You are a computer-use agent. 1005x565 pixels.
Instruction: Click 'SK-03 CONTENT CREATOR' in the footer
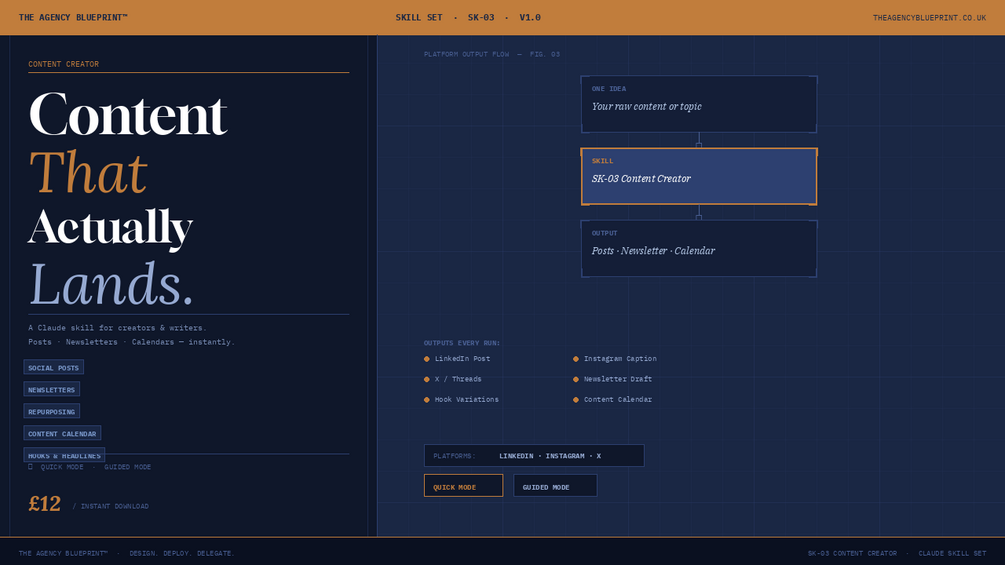tap(852, 553)
